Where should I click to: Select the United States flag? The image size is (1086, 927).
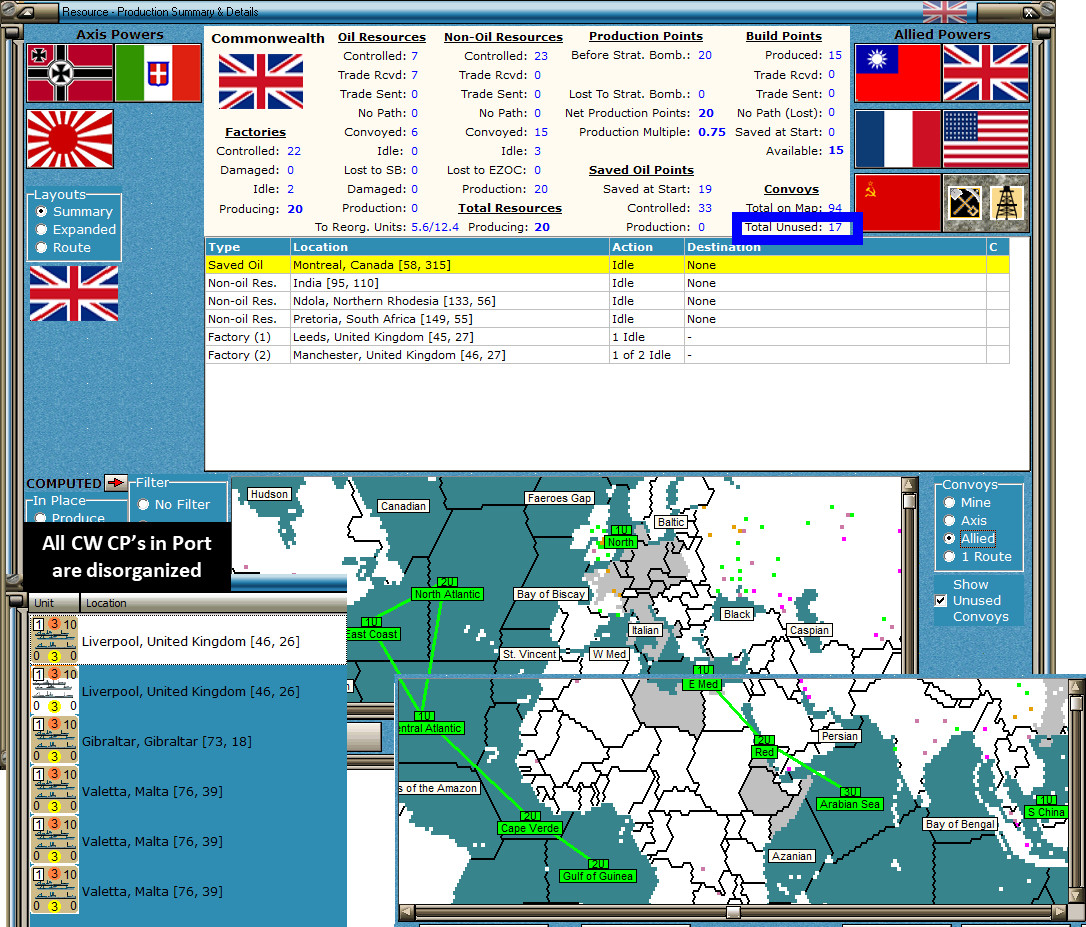(986, 139)
